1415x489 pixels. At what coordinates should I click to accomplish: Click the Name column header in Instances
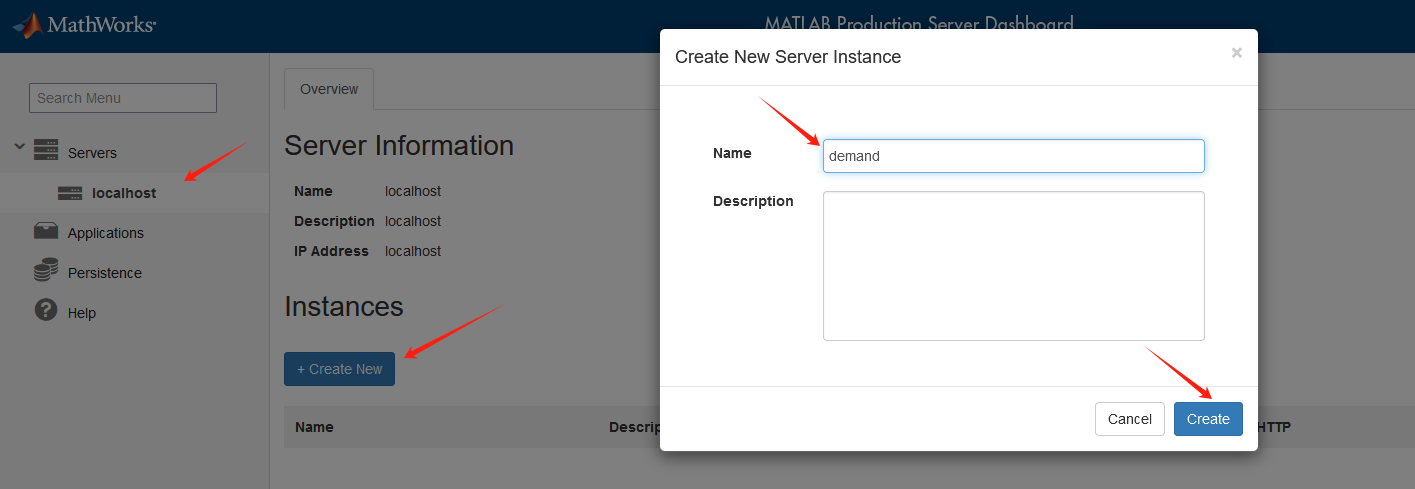point(314,427)
